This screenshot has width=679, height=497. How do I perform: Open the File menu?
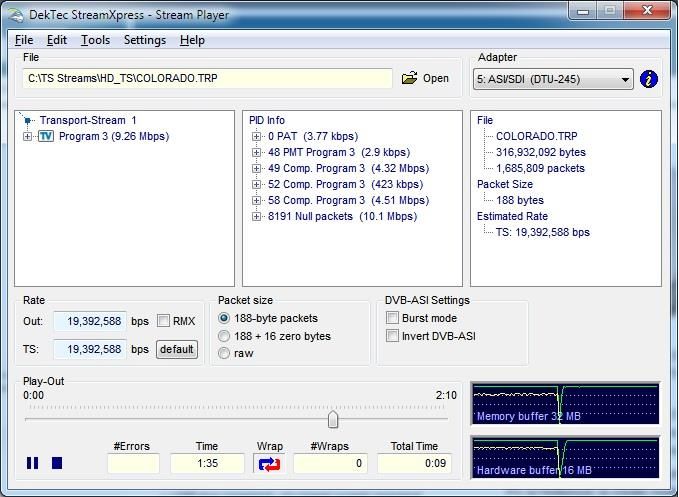(x=24, y=40)
